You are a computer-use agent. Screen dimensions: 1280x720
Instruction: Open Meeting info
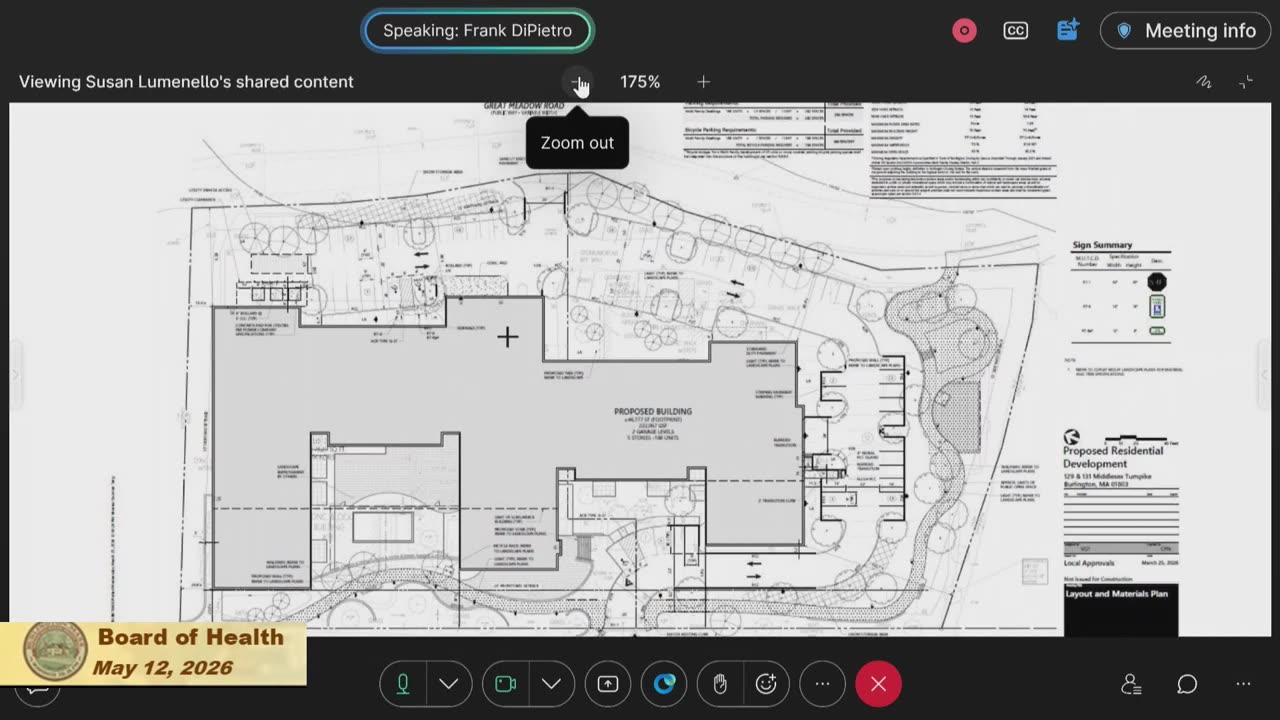pyautogui.click(x=1185, y=31)
